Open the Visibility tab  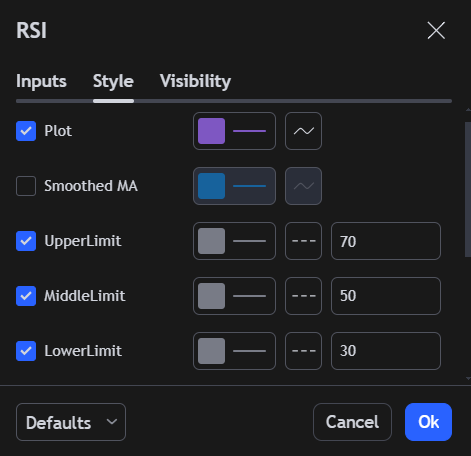pos(195,81)
